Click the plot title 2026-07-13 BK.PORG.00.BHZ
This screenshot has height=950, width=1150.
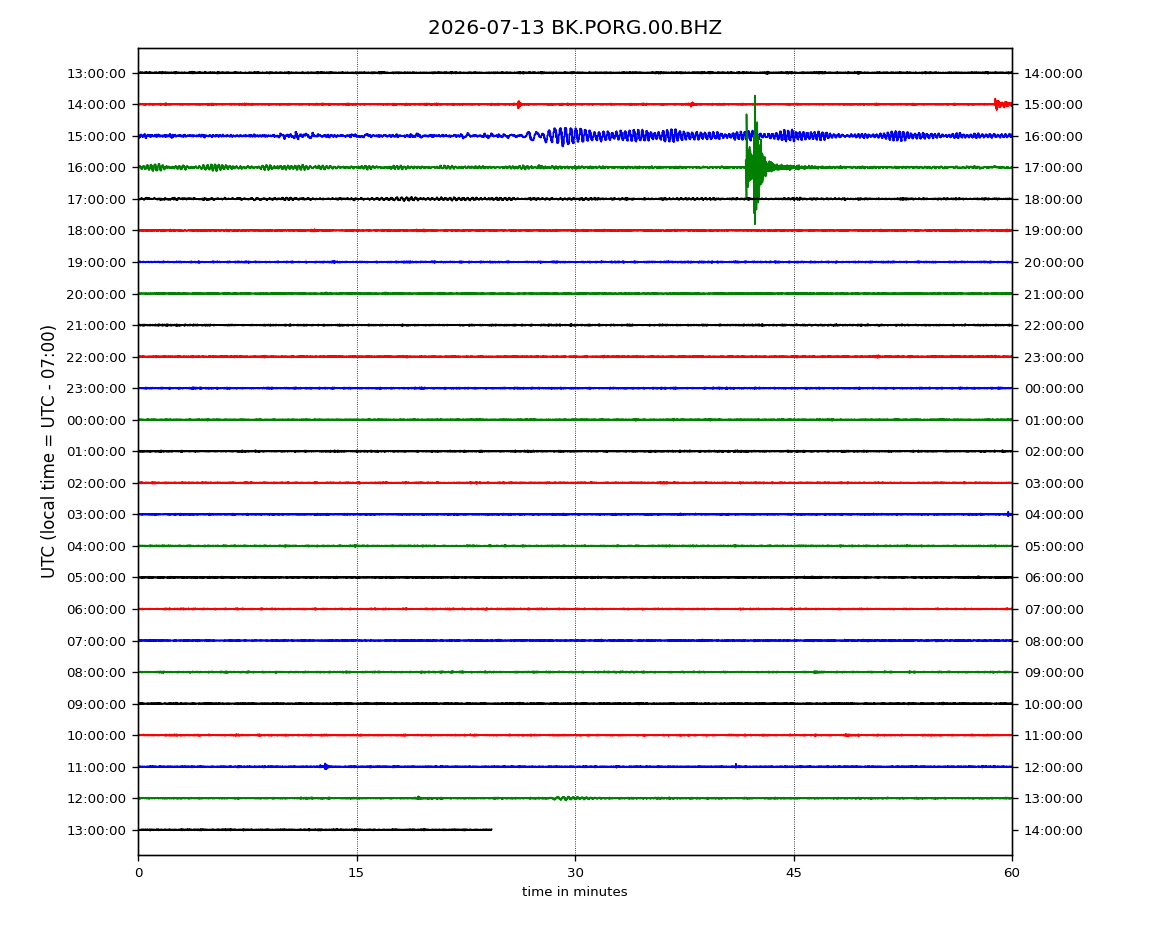pos(574,28)
